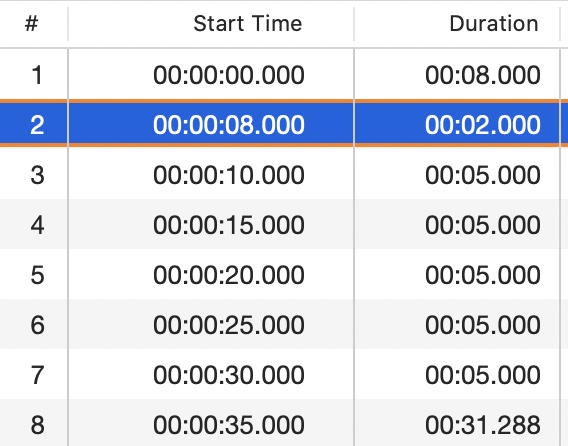Select row 3 number cell
The width and height of the screenshot is (568, 446).
point(37,175)
